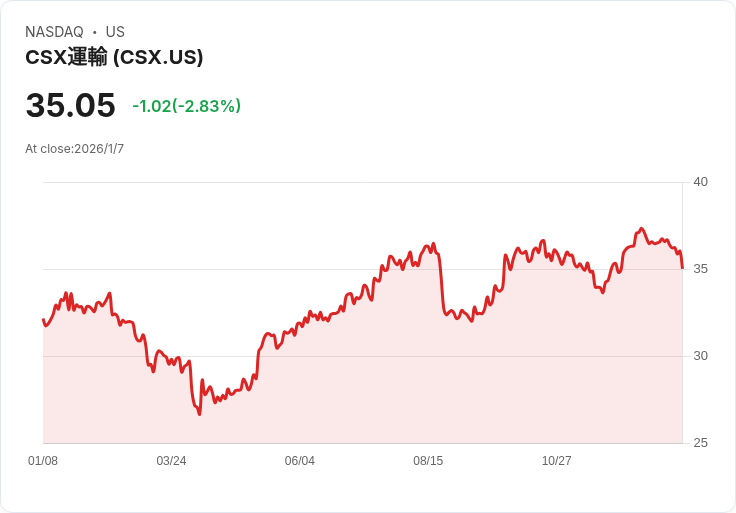Click the At close:2026/1/7 date text
Viewport: 736px width, 513px height.
coord(74,149)
